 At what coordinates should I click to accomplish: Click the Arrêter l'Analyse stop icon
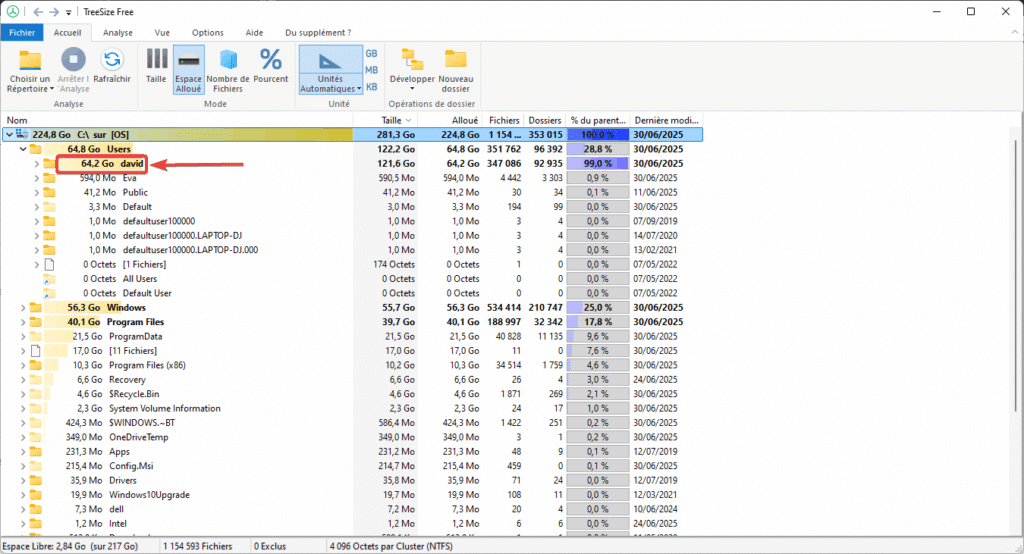pos(73,59)
